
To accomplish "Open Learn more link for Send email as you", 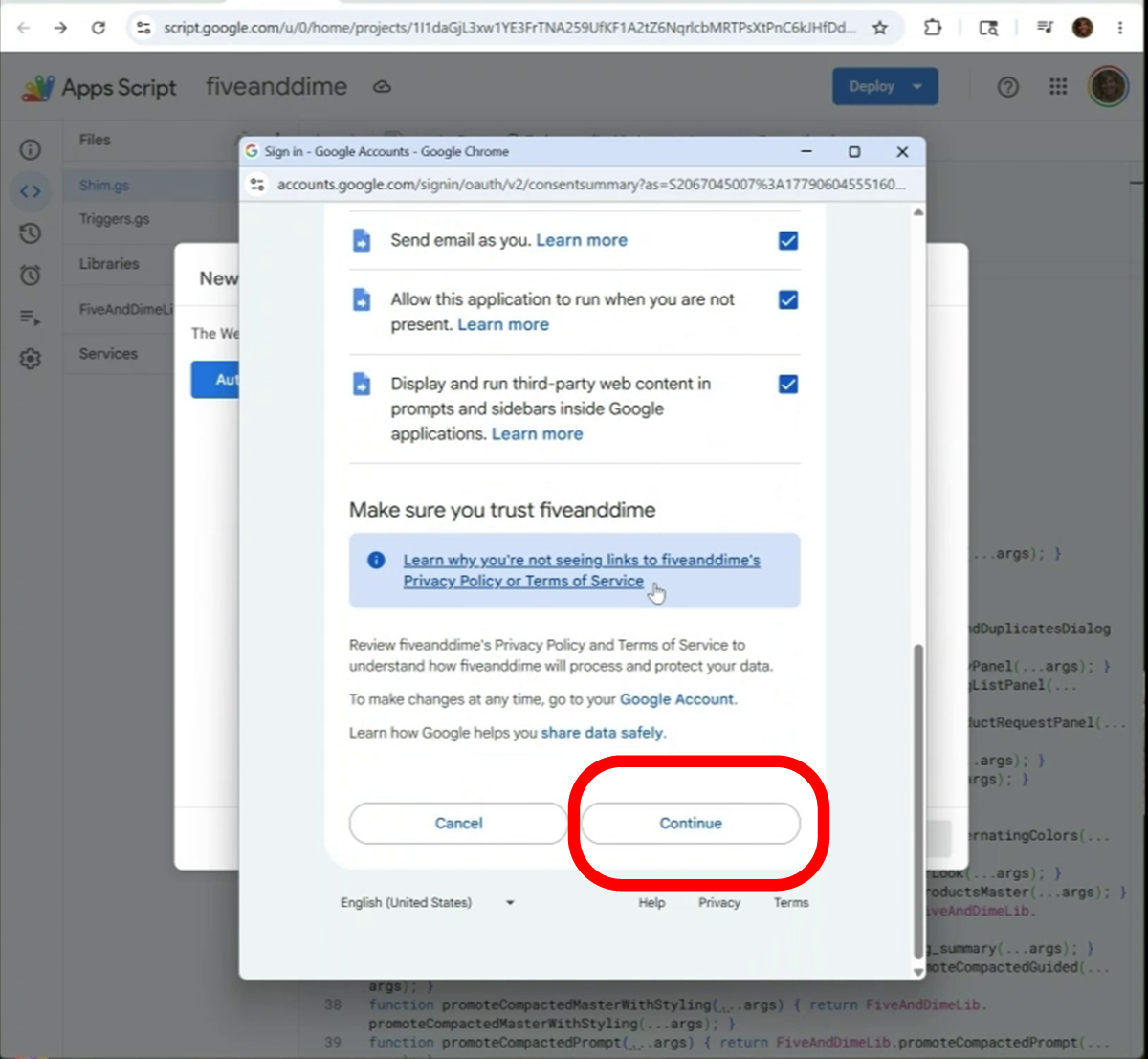I will [x=582, y=240].
